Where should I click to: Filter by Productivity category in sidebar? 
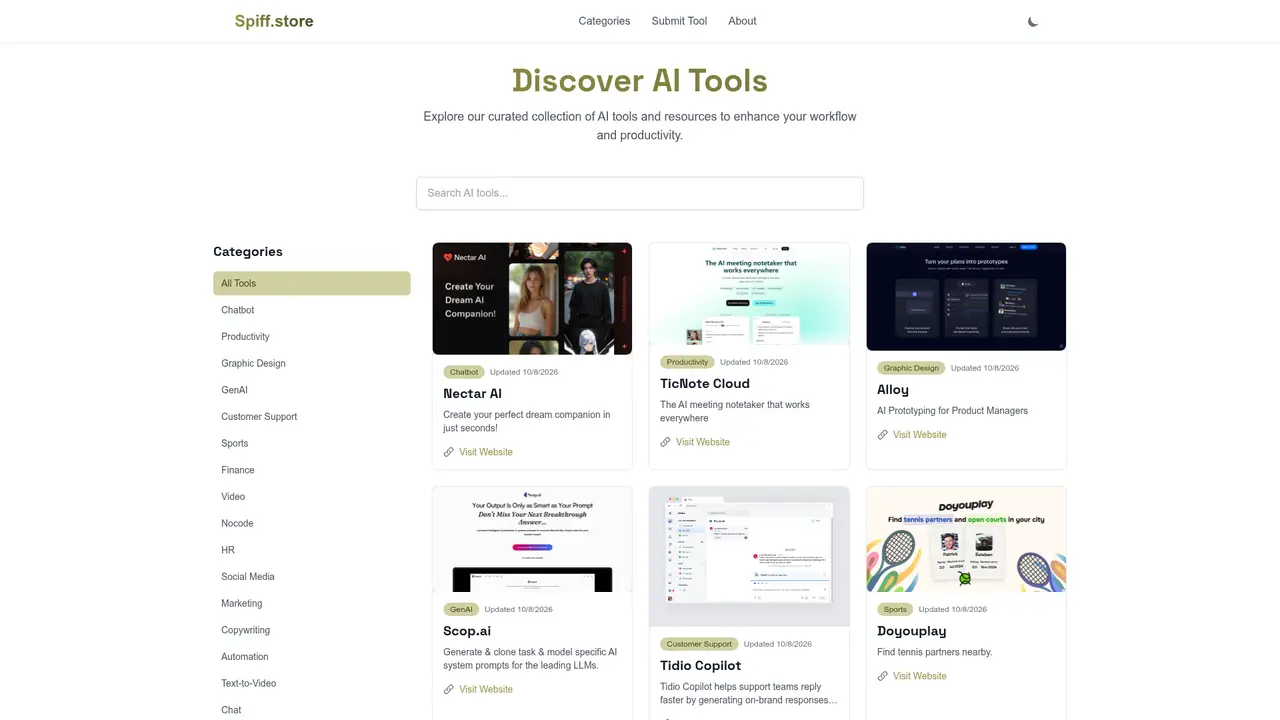(x=312, y=337)
